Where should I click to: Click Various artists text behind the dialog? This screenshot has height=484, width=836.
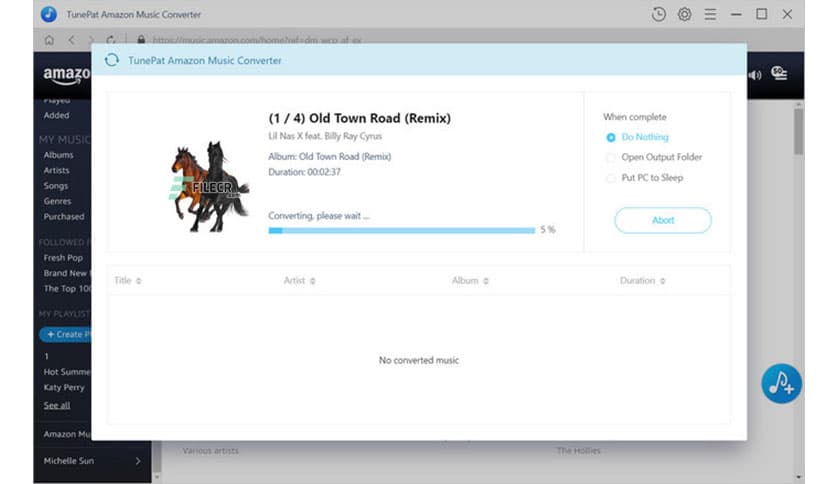pos(211,451)
